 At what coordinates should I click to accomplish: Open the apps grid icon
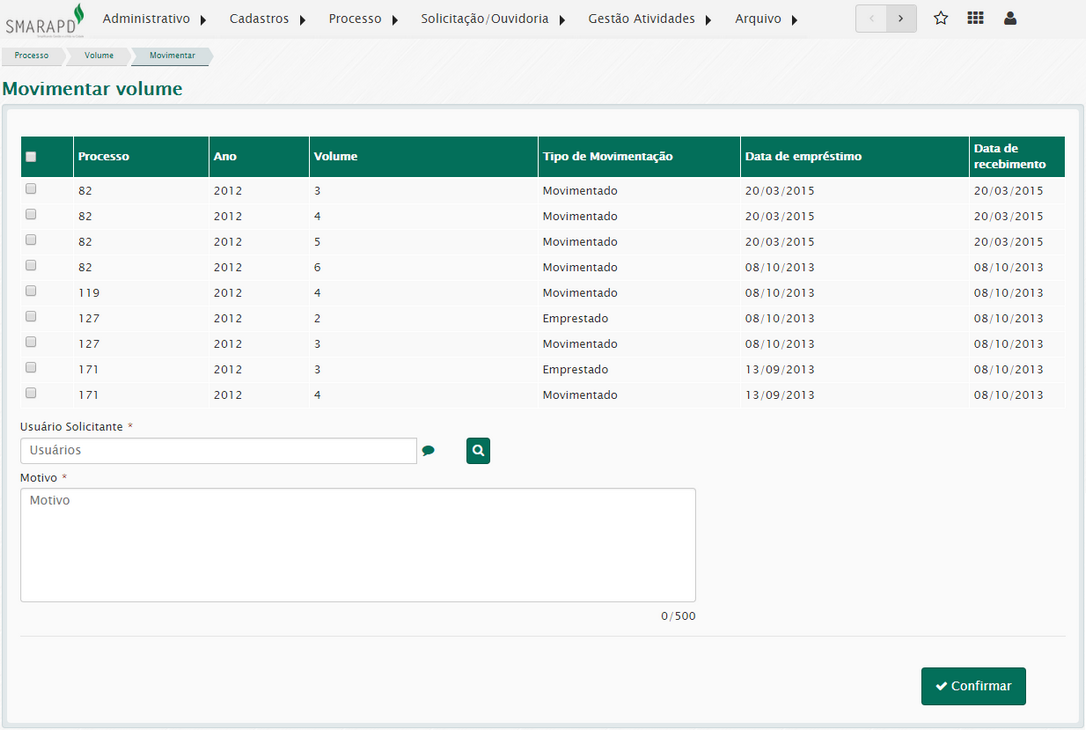(975, 18)
